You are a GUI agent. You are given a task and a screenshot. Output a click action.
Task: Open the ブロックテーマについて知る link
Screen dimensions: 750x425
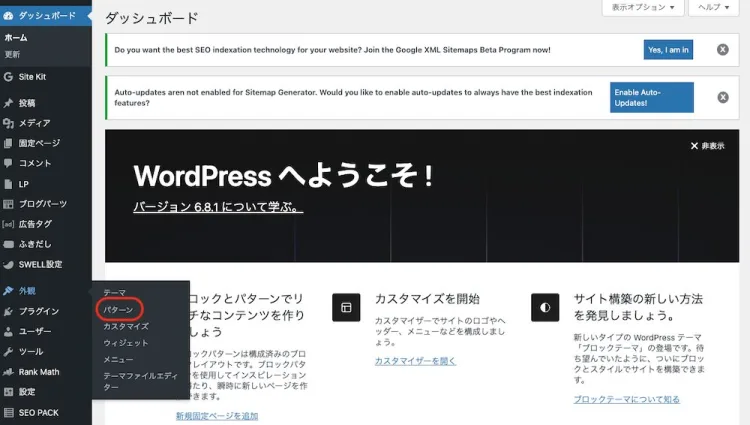[627, 399]
